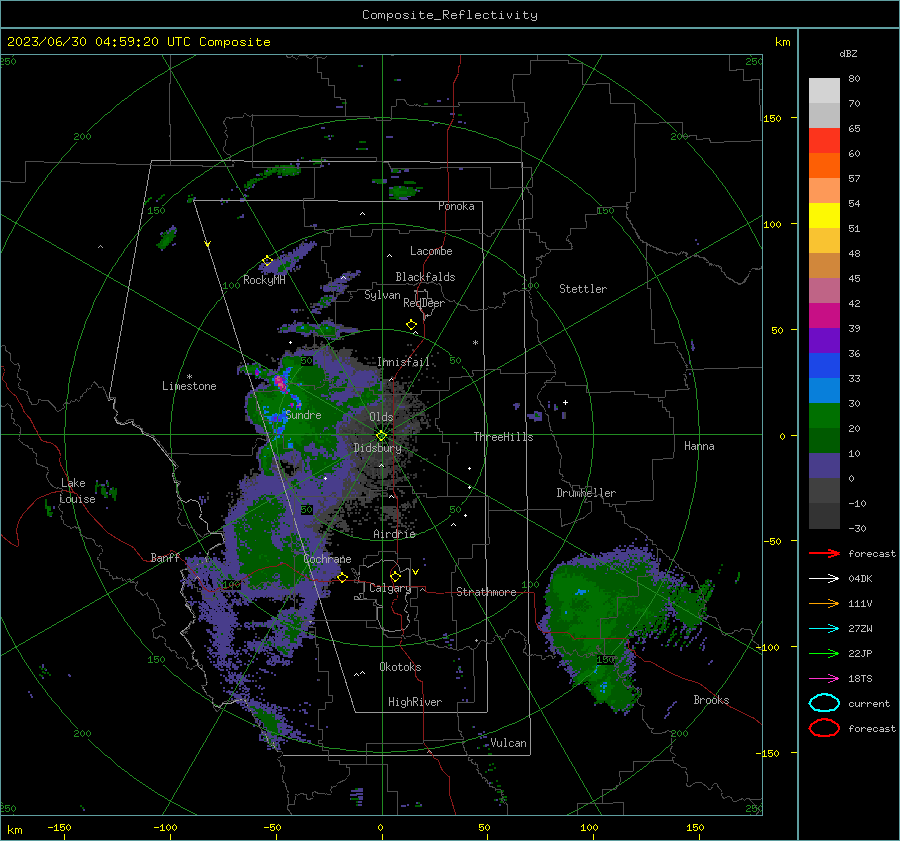
Task: Click the Brooks label
Action: click(x=711, y=700)
